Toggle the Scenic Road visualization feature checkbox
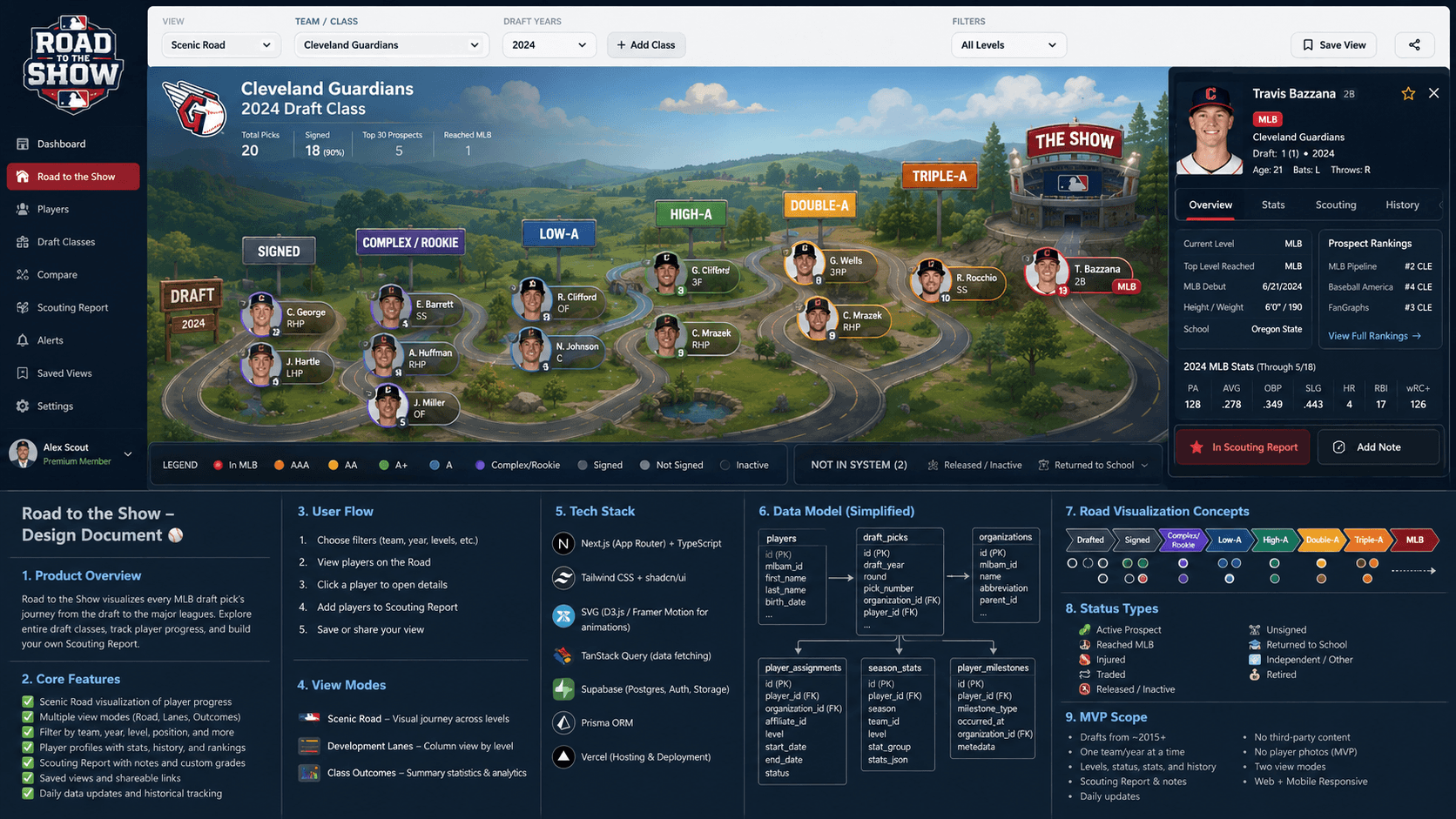The height and width of the screenshot is (819, 1456). pyautogui.click(x=28, y=702)
